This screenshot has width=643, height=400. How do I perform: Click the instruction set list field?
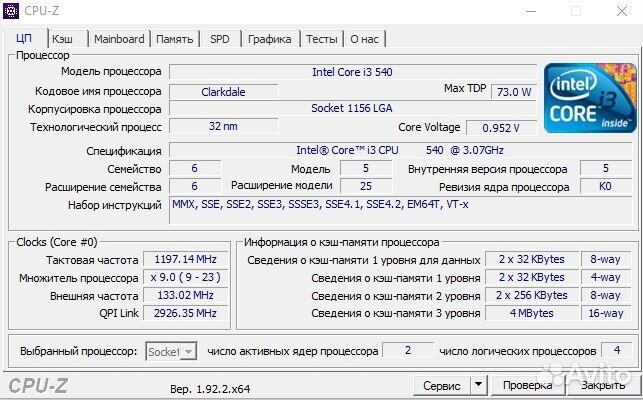[x=400, y=210]
